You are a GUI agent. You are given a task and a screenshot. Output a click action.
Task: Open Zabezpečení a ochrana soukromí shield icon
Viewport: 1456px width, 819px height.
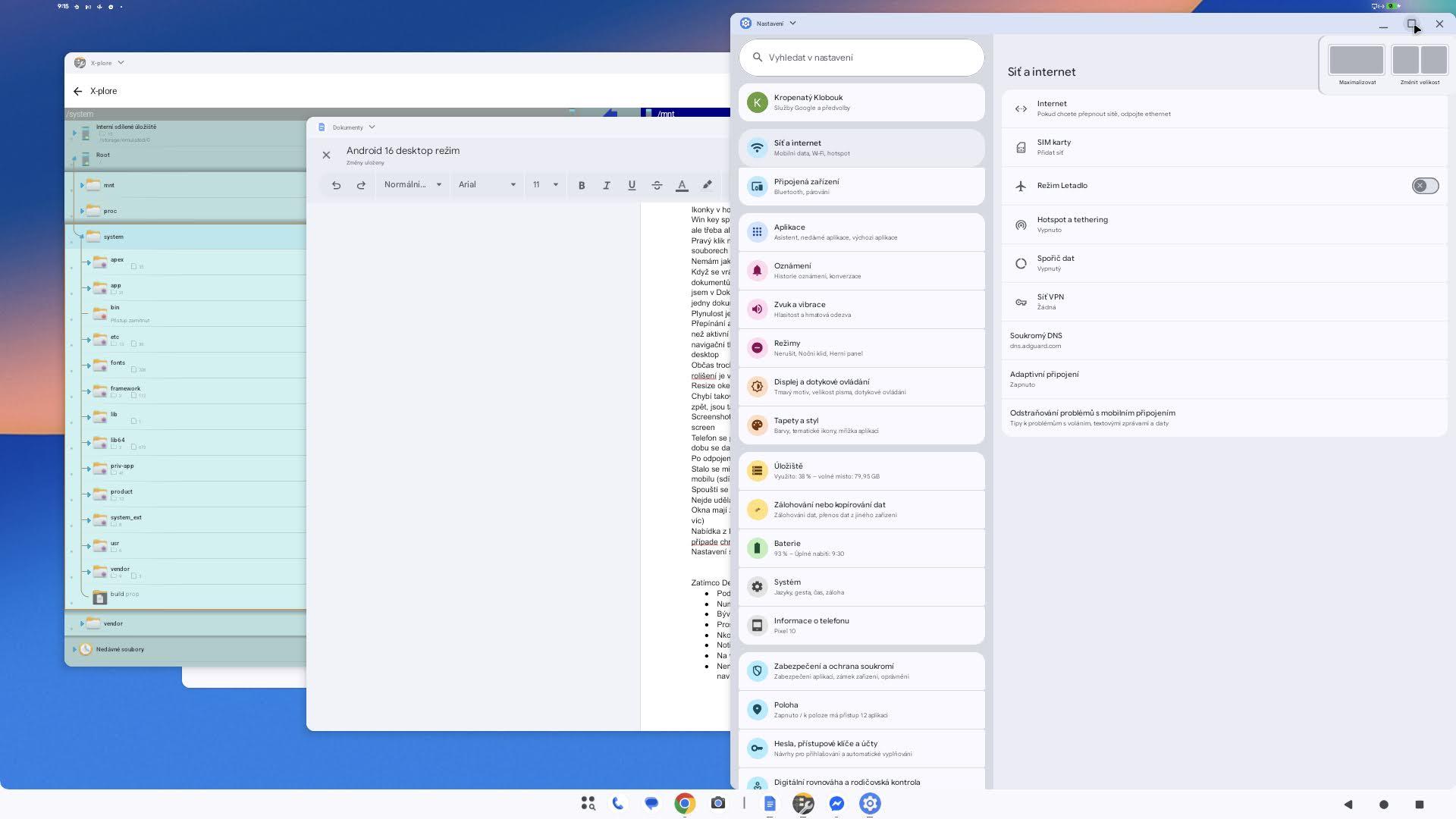(757, 671)
